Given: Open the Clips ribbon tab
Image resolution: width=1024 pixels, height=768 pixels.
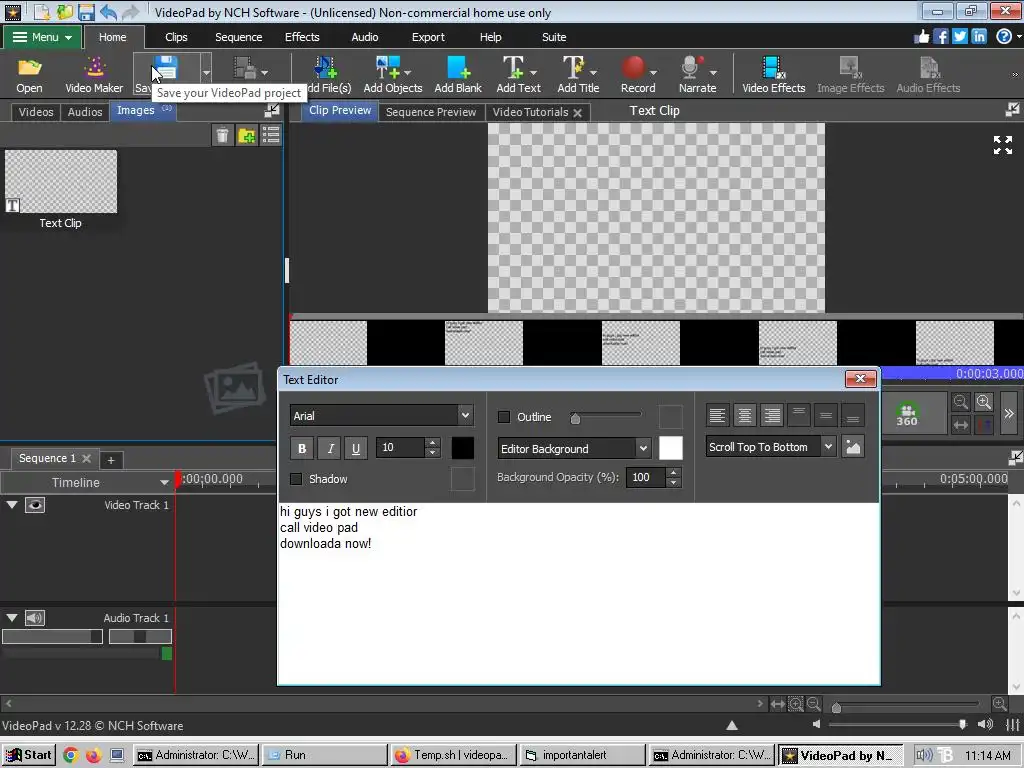Looking at the screenshot, I should point(176,37).
